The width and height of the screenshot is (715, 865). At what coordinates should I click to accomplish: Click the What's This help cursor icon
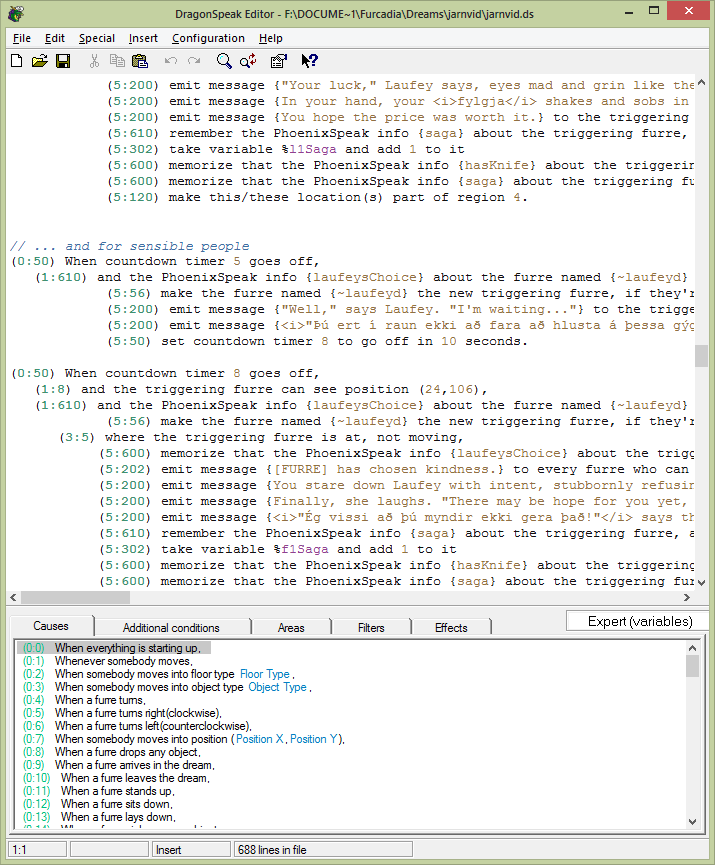point(310,61)
